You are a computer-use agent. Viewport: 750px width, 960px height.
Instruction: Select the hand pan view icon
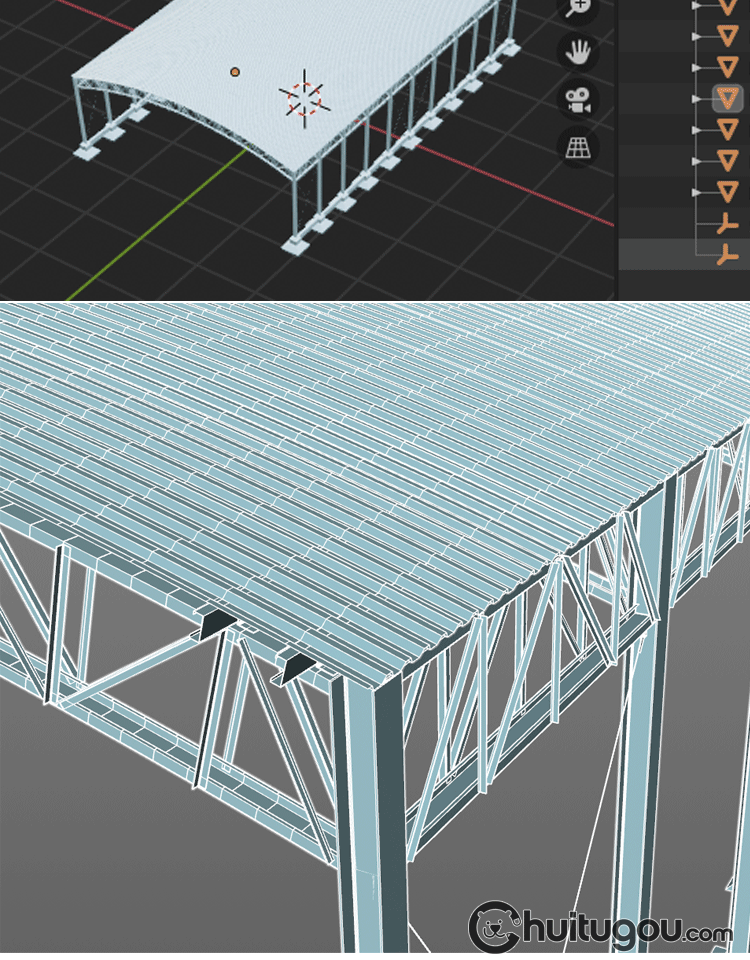point(578,52)
